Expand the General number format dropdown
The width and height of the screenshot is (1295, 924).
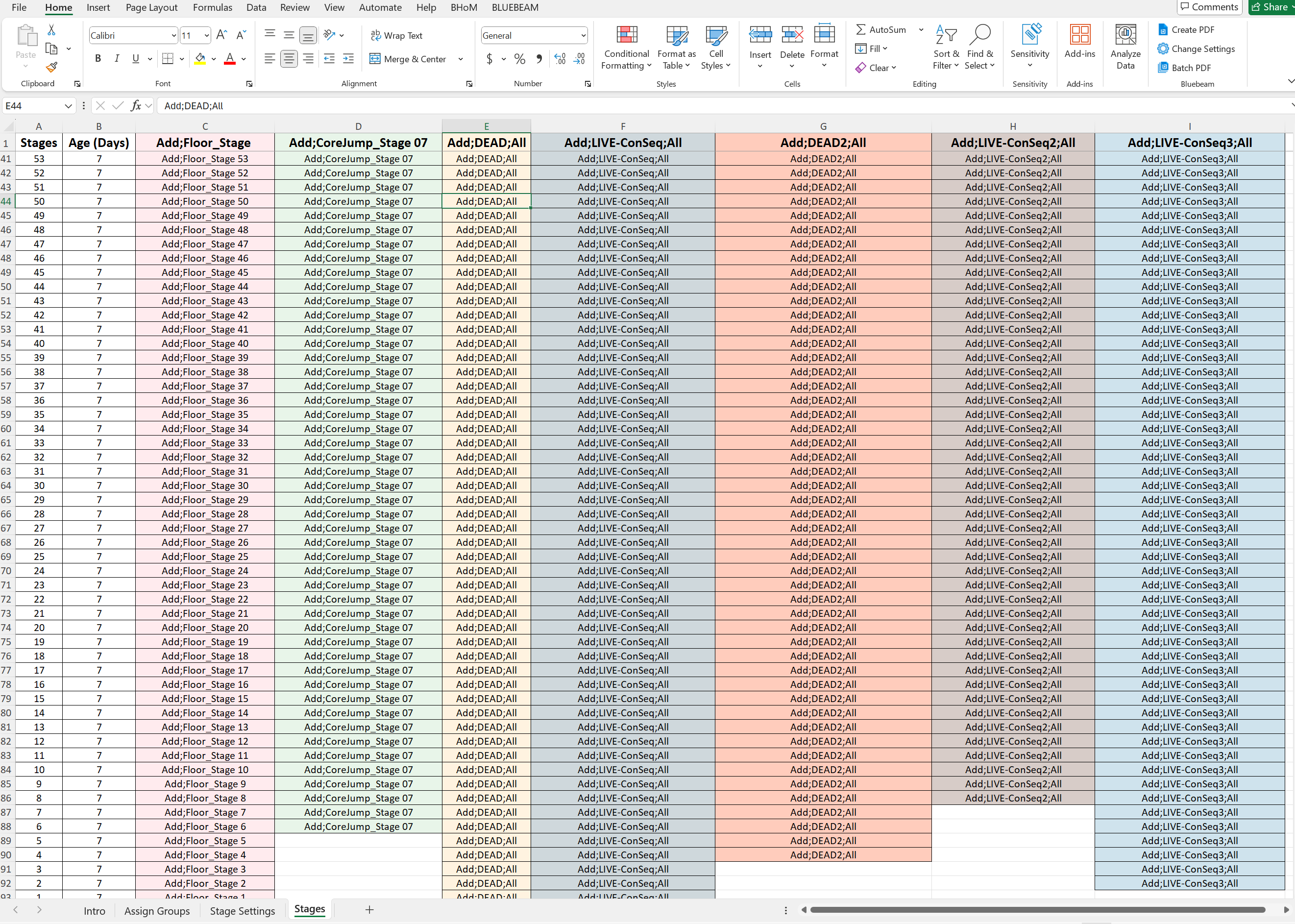coord(583,35)
